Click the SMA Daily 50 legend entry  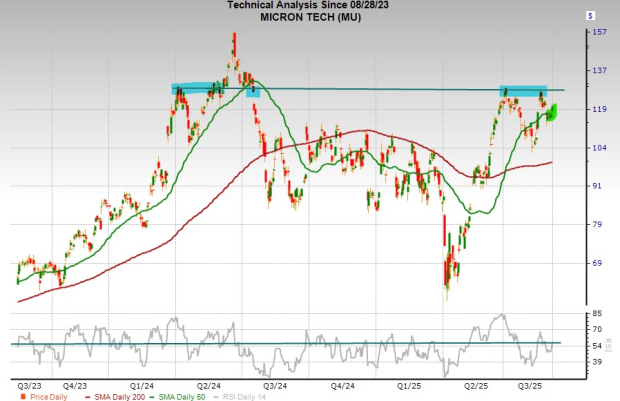coord(178,397)
